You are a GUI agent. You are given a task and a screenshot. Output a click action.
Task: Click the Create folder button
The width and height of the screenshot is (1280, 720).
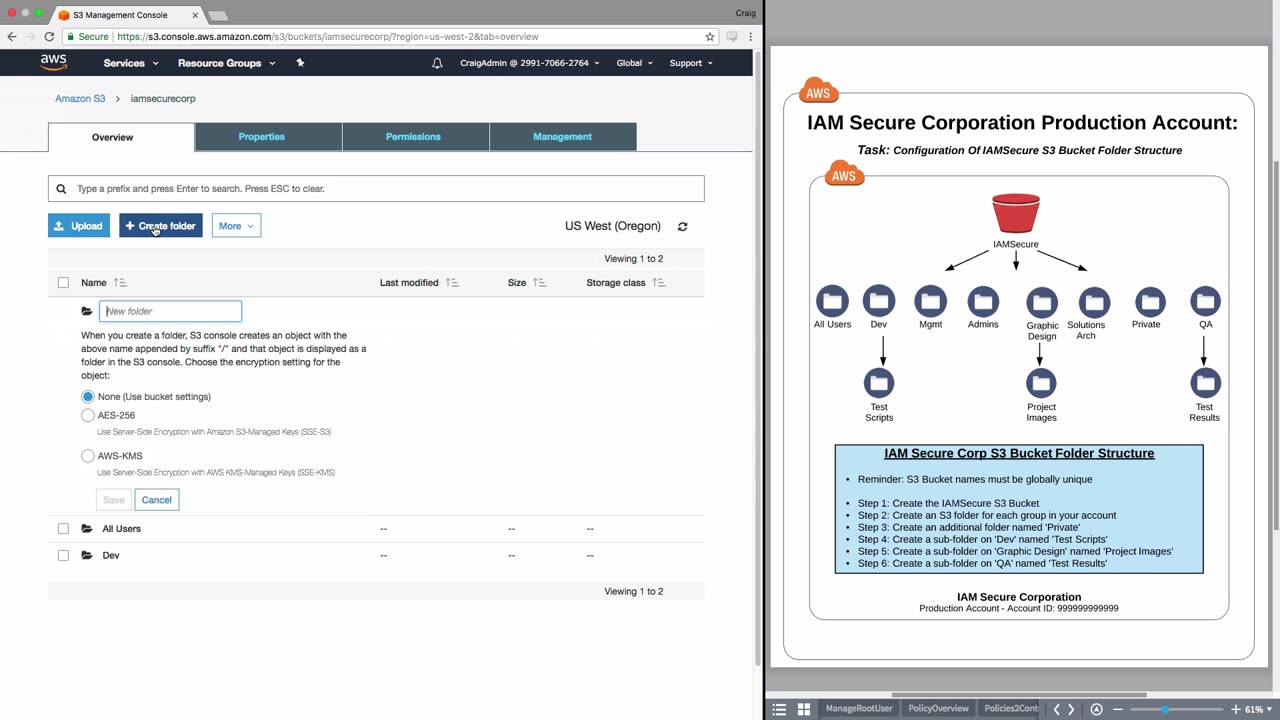coord(161,226)
